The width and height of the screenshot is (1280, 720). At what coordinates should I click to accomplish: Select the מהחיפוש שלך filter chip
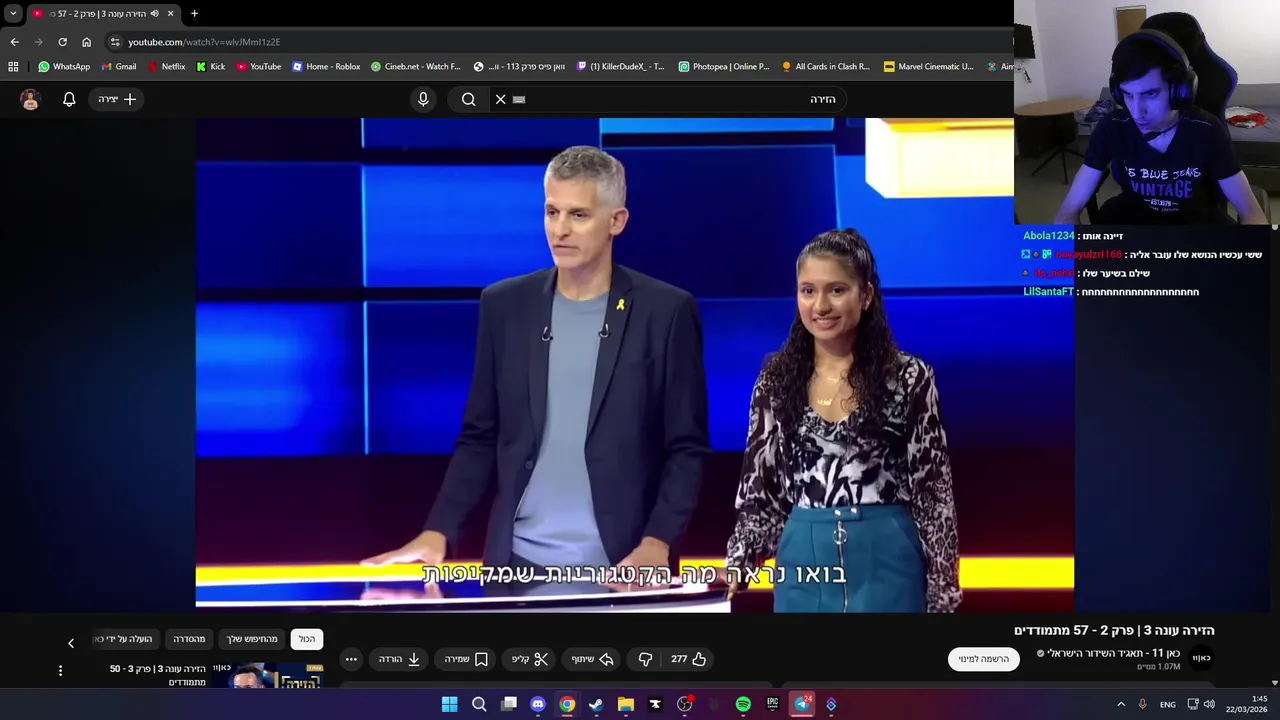tap(252, 639)
